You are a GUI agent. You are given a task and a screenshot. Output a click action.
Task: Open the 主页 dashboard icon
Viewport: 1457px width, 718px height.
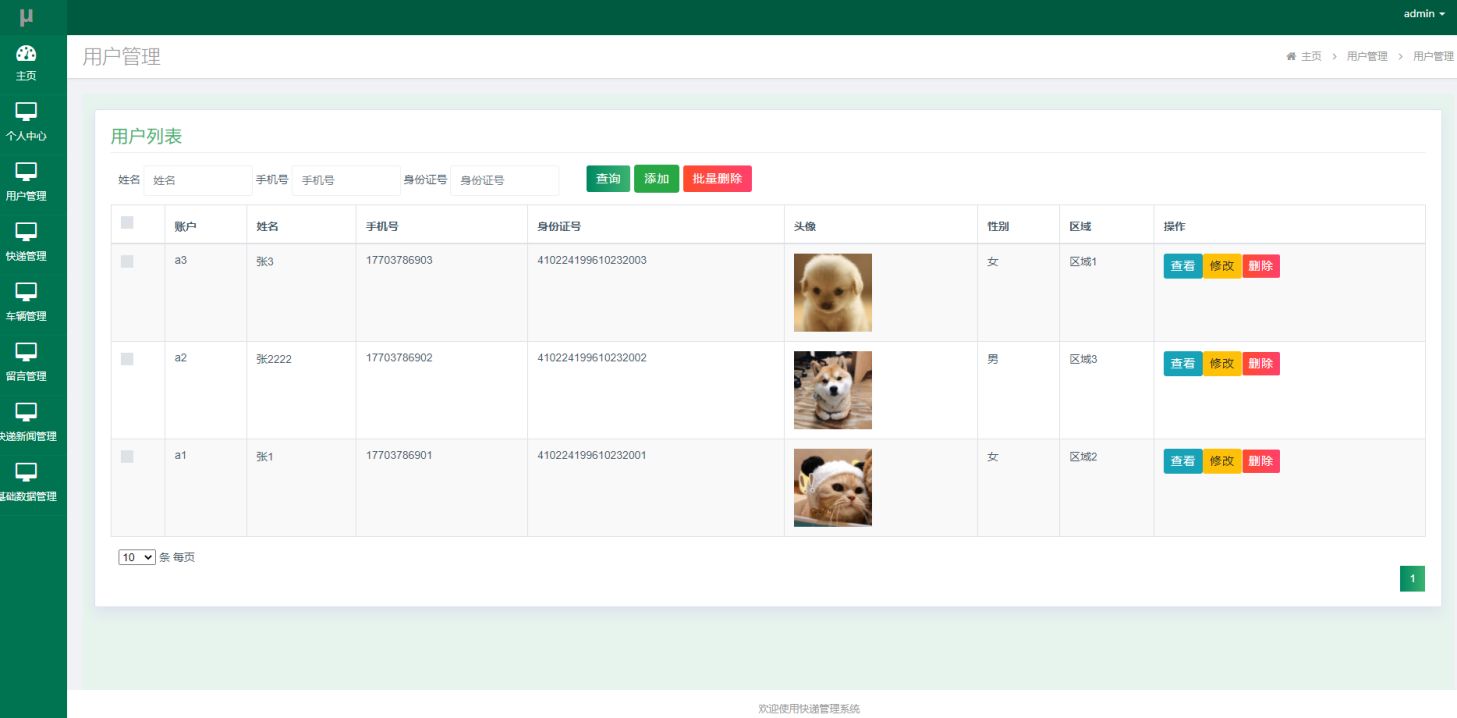[26, 53]
